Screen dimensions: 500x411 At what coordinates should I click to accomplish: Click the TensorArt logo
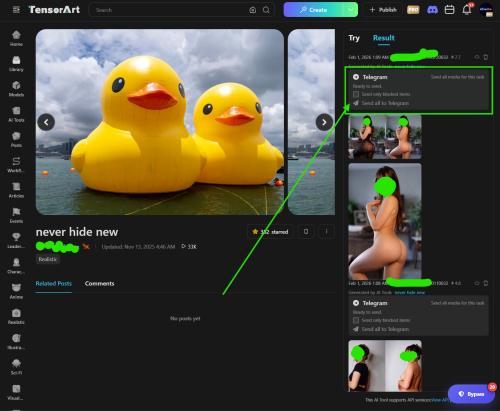[54, 10]
